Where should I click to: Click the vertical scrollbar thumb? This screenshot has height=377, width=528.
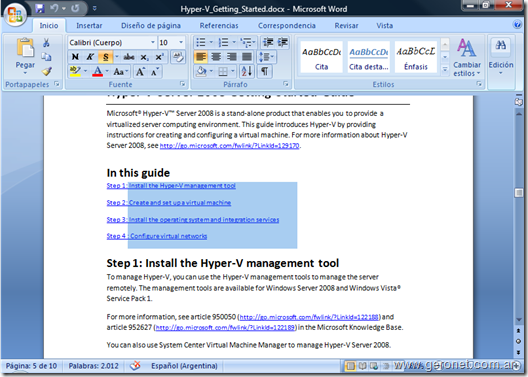(519, 193)
